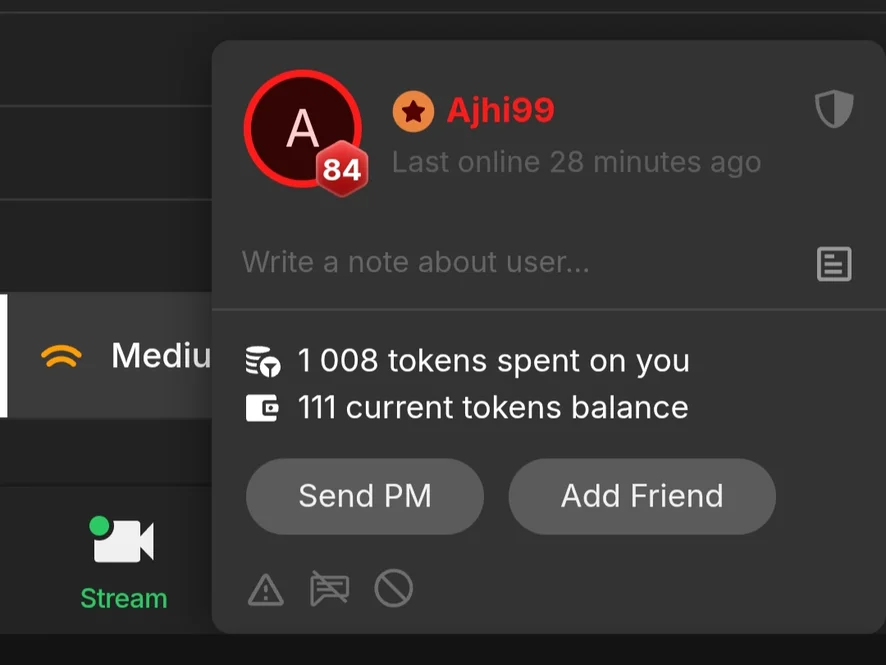This screenshot has width=886, height=665.
Task: Click the red level 84 badge
Action: point(342,171)
